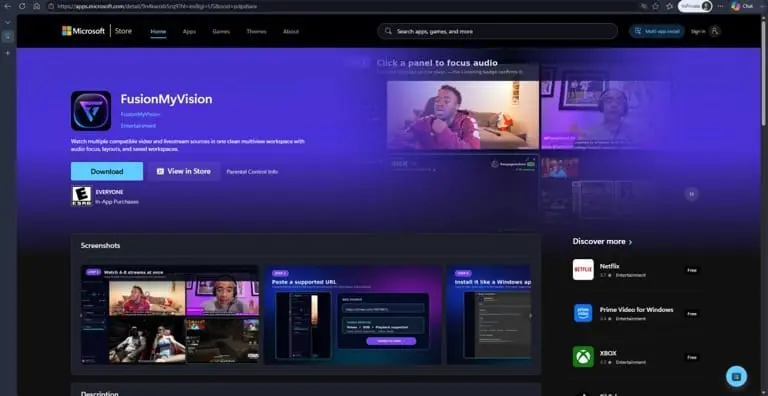The width and height of the screenshot is (768, 396).
Task: Add this page to favorites star icon
Action: click(655, 6)
